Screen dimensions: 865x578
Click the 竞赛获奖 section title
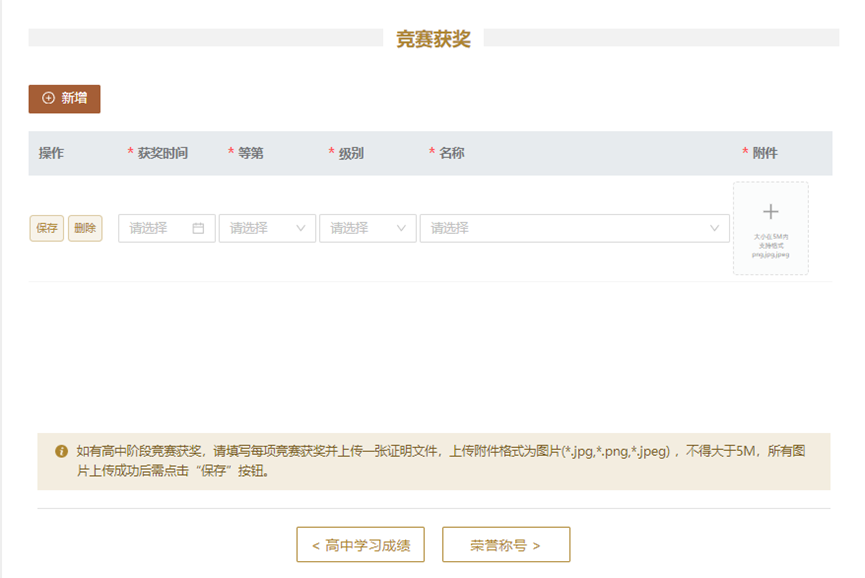pos(433,39)
